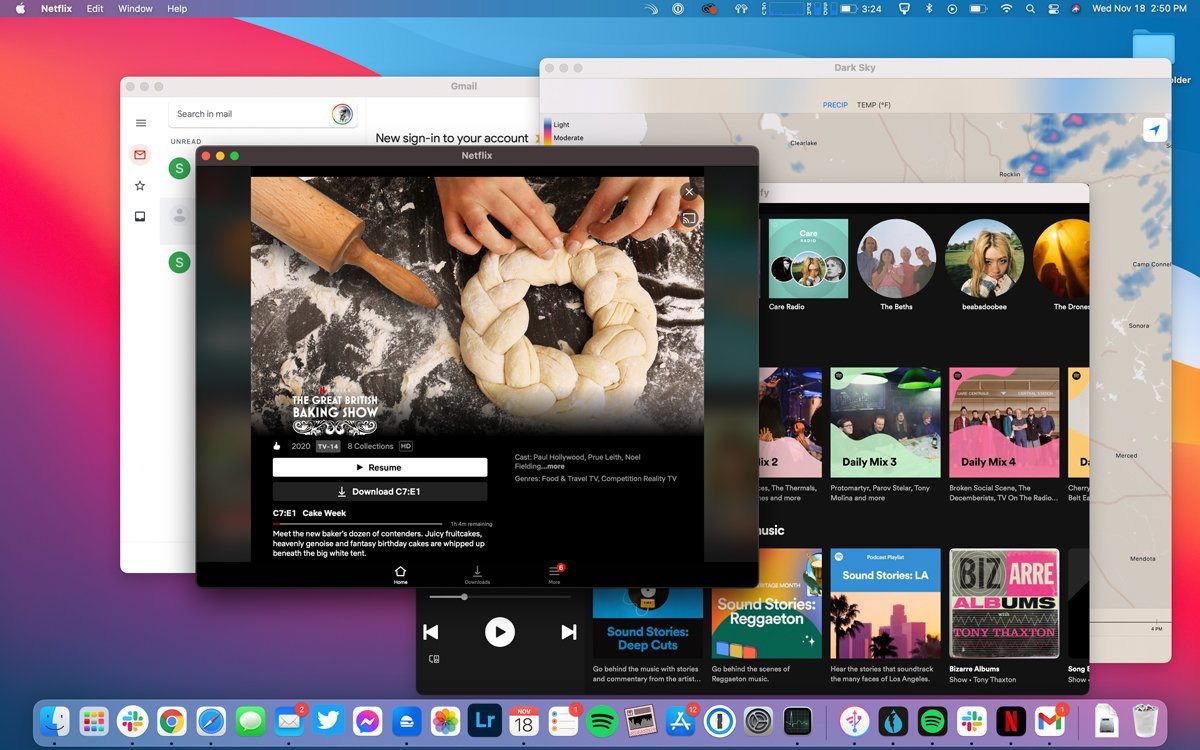Screen dimensions: 1200x750
Task: Switch Dark Sky map to TEMP (°F)
Action: [x=874, y=104]
